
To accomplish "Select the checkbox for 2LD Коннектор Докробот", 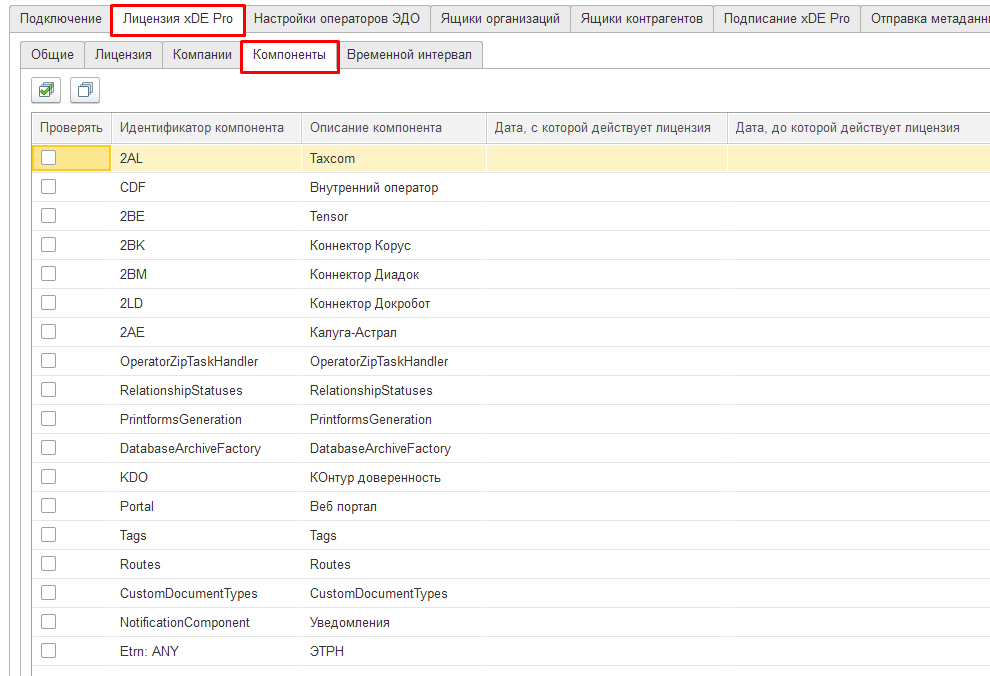I will pyautogui.click(x=49, y=303).
